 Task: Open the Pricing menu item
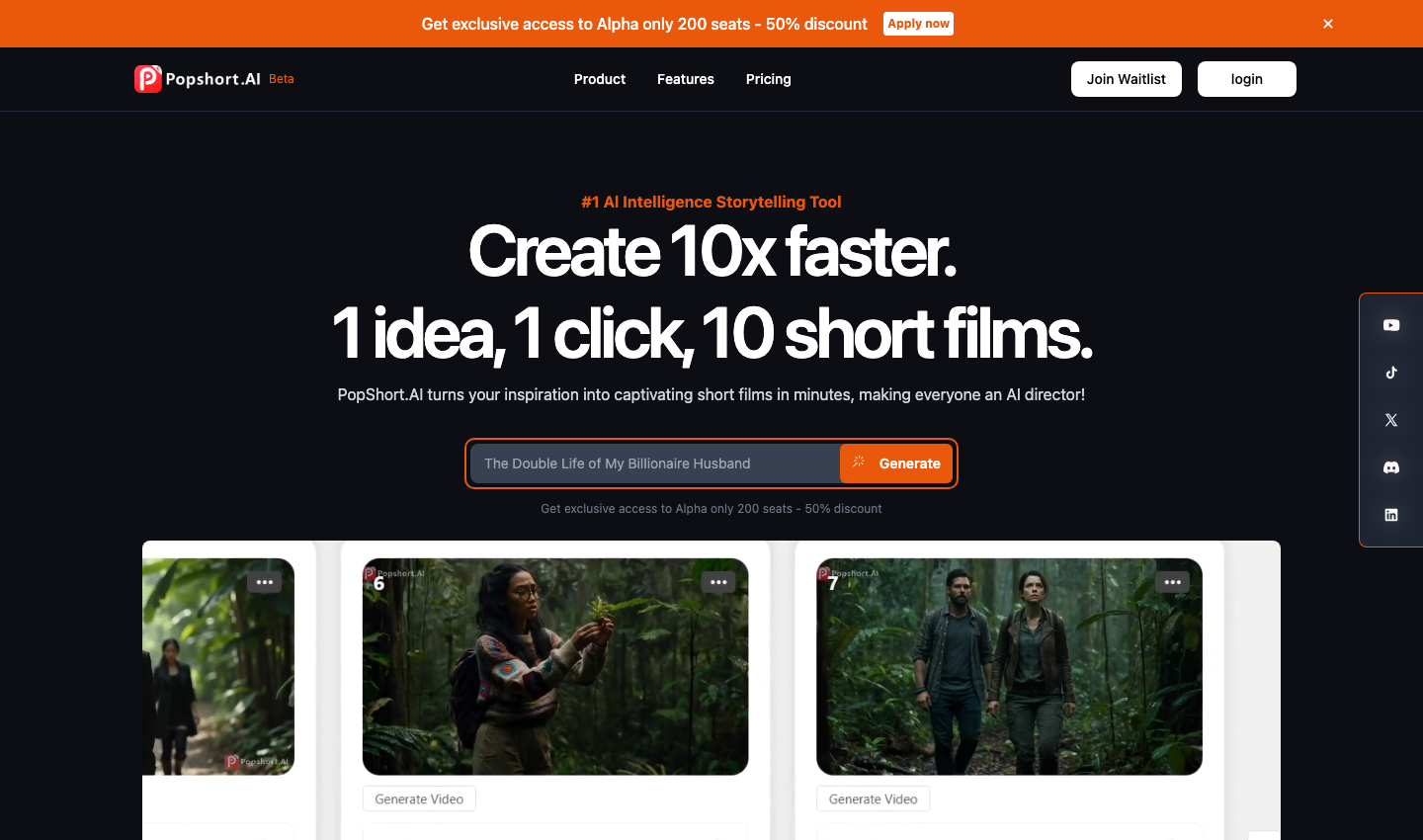pyautogui.click(x=769, y=79)
